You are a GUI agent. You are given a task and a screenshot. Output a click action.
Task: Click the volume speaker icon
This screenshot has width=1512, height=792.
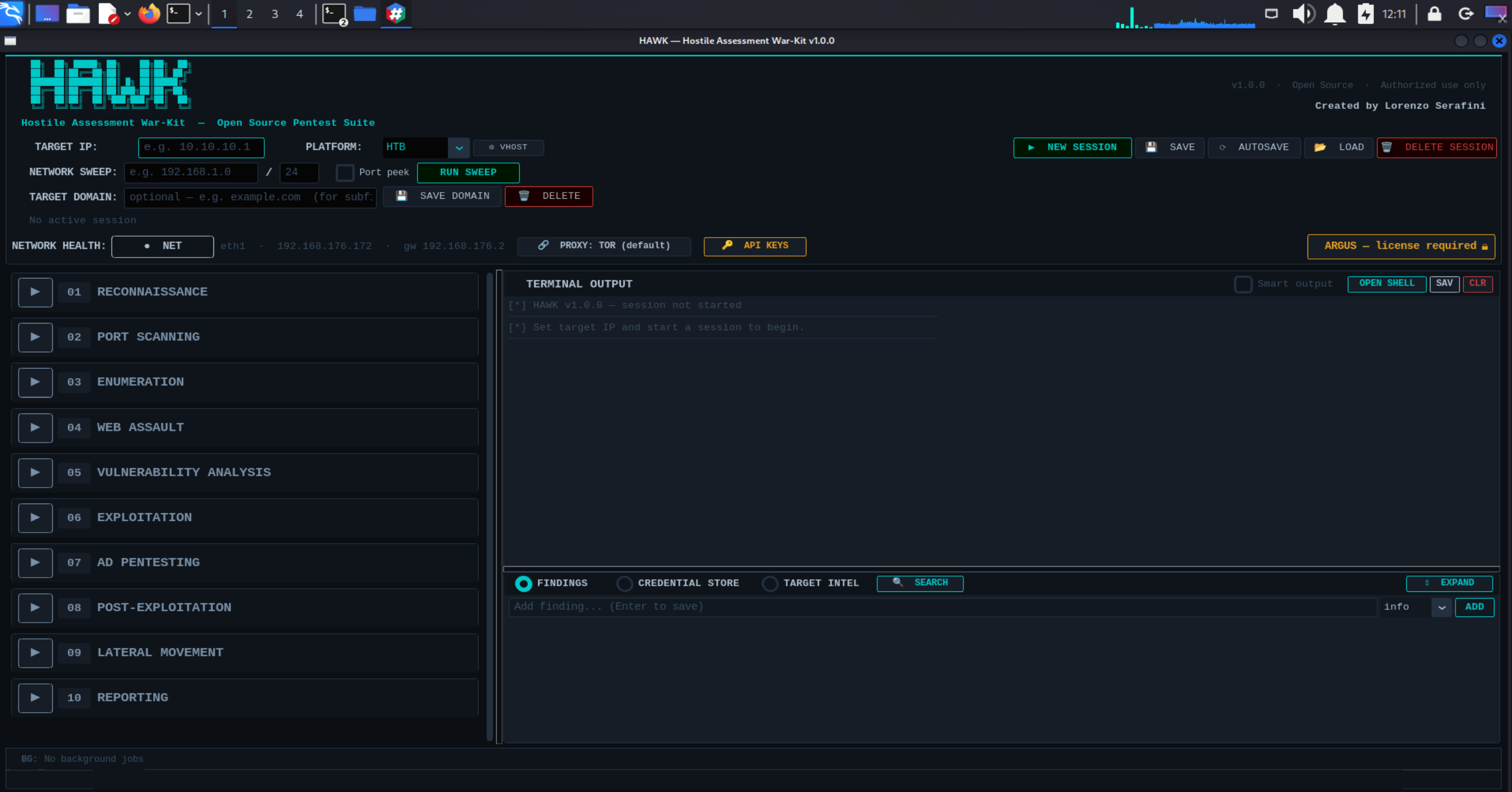(x=1303, y=13)
